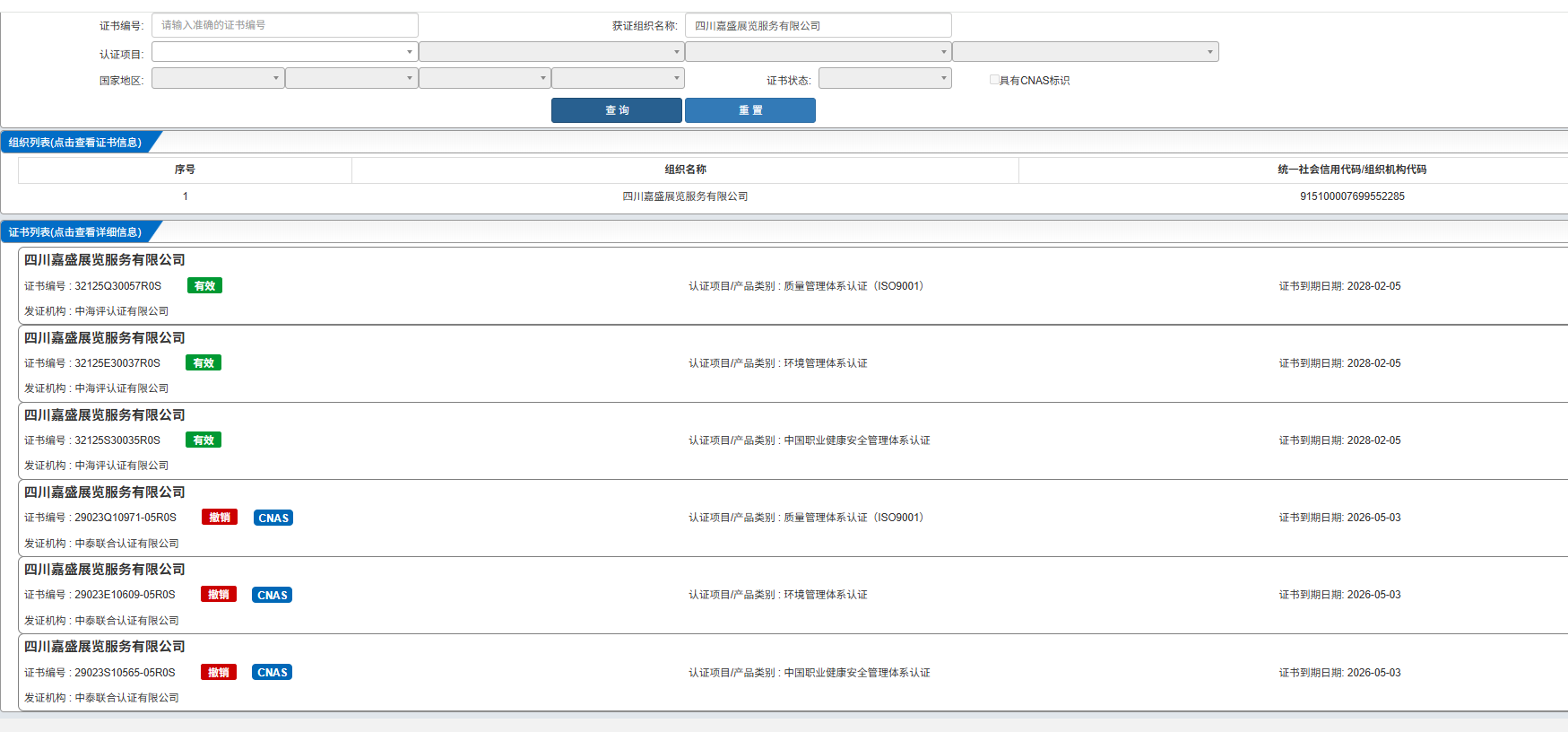Open the second 国家地区 dropdown

coord(351,78)
